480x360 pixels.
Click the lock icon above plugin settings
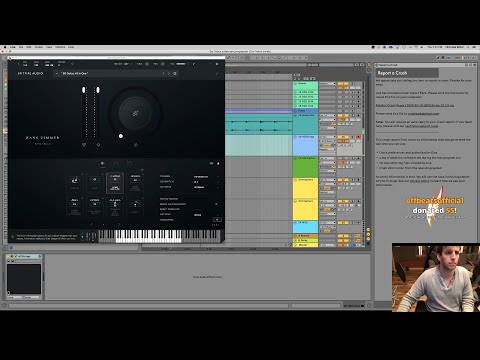click(x=218, y=163)
